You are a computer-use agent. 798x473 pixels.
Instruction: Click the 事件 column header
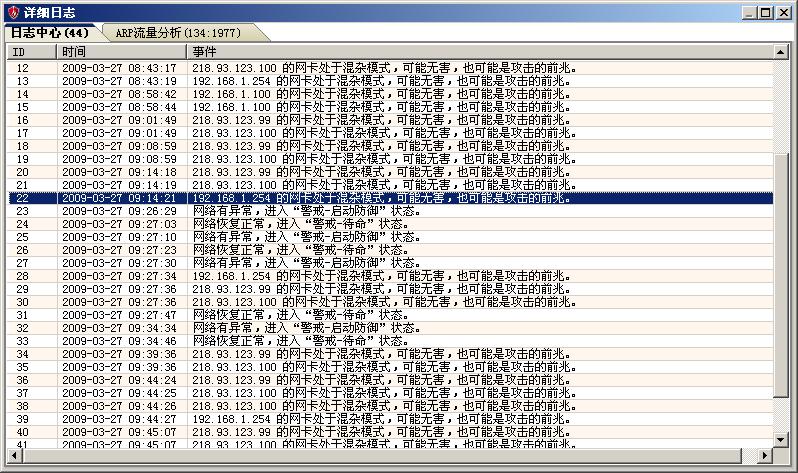pyautogui.click(x=480, y=51)
